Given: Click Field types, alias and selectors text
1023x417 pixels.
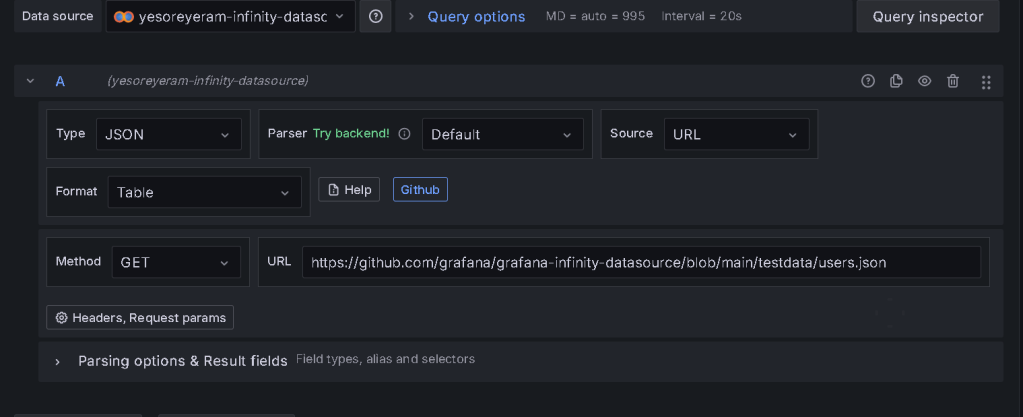Looking at the screenshot, I should pyautogui.click(x=386, y=359).
